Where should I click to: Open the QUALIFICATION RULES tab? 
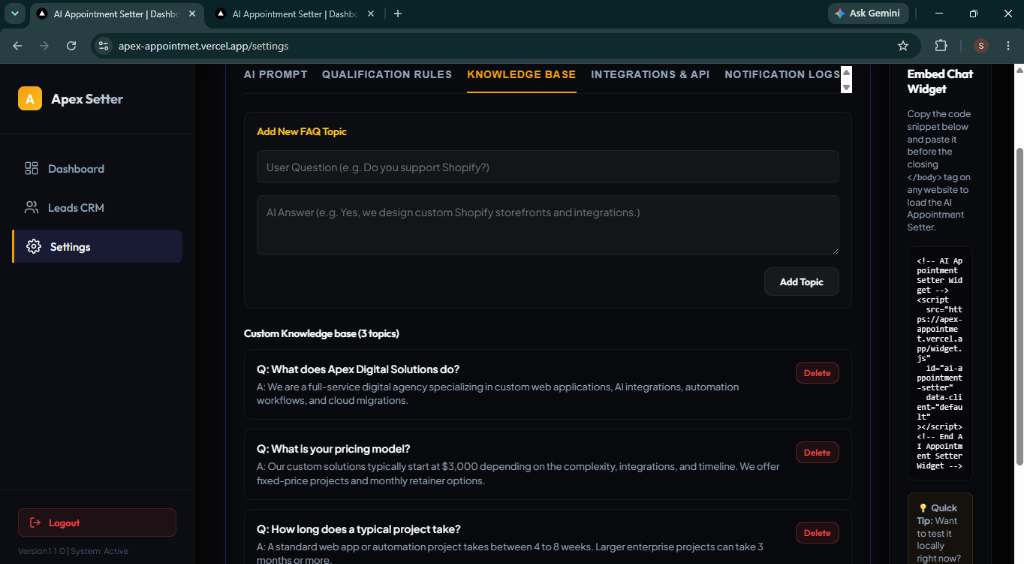387,74
